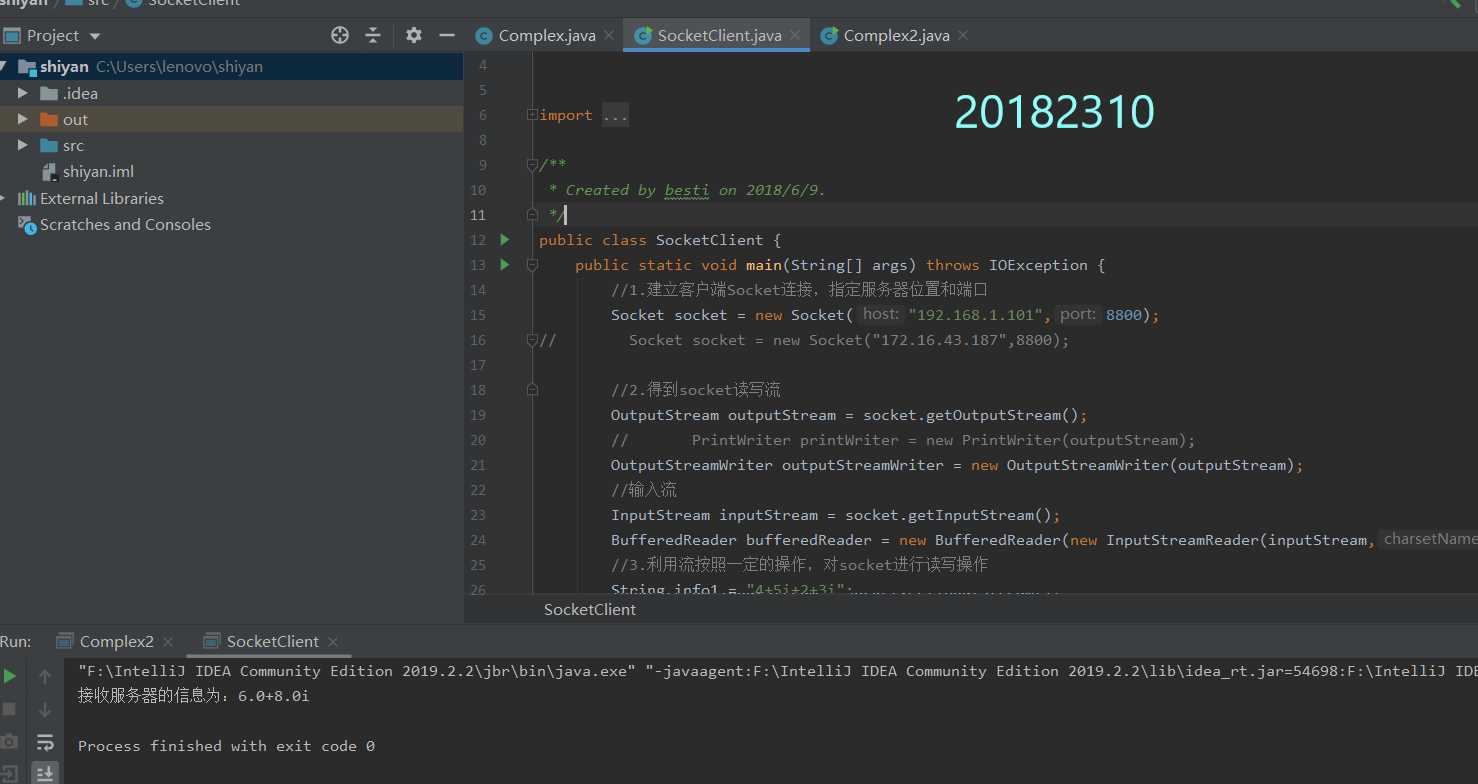Close the SocketClient.java editor tab
This screenshot has width=1478, height=784.
tap(795, 35)
